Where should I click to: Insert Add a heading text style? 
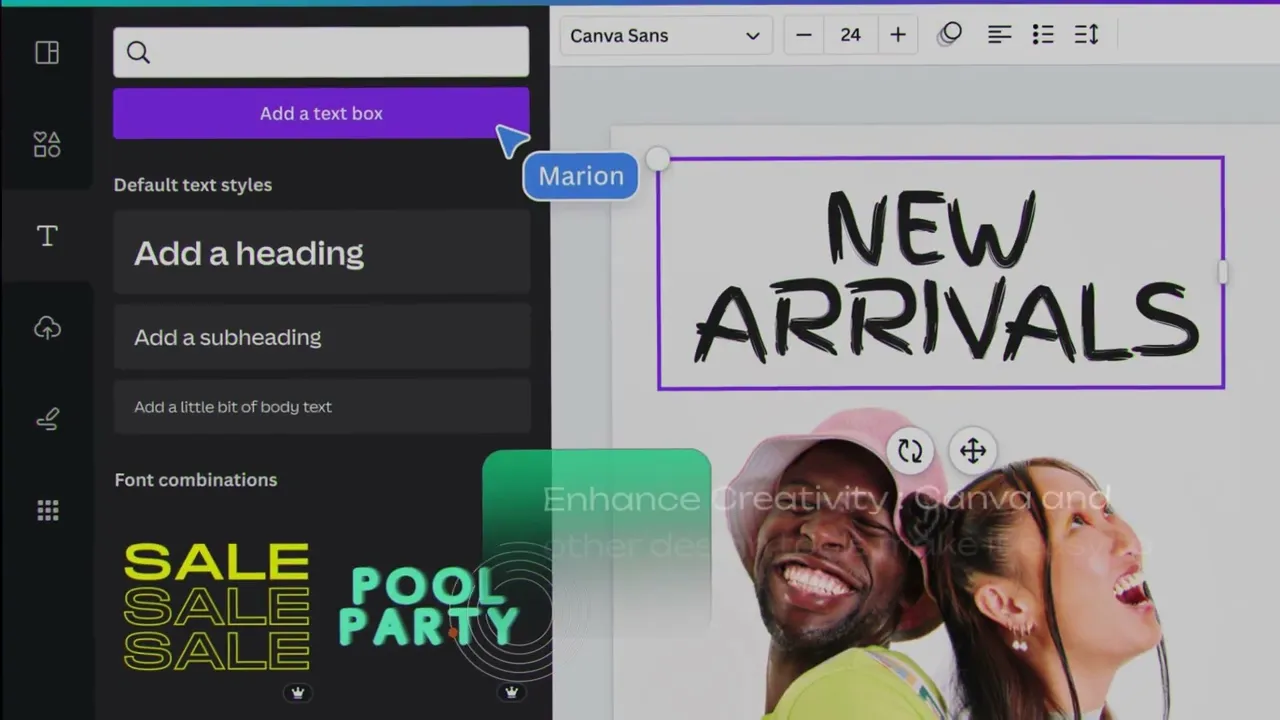coord(321,253)
